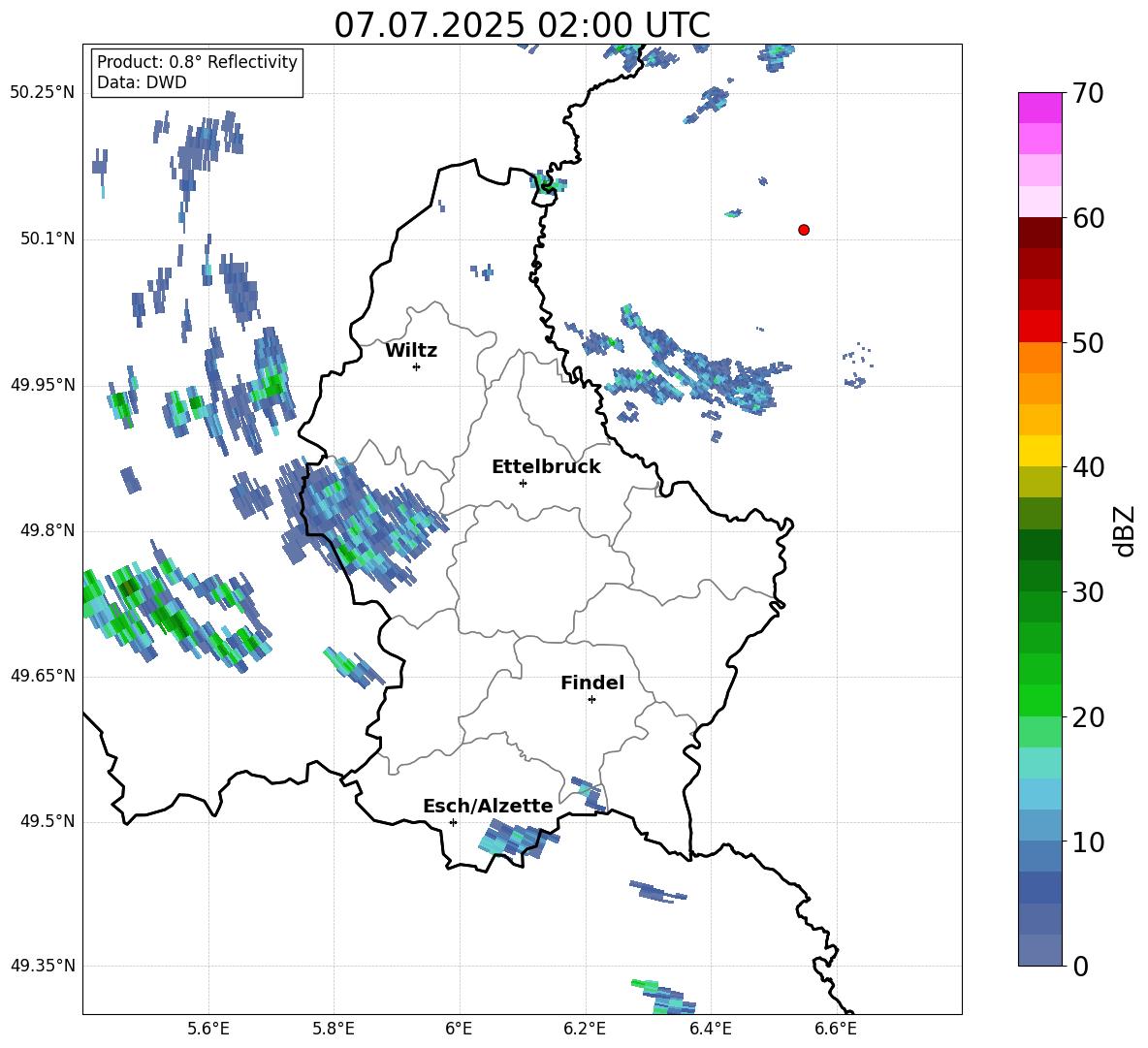The image size is (1148, 1048).
Task: Click the 5.8°E longitude label
Action: tap(334, 1029)
